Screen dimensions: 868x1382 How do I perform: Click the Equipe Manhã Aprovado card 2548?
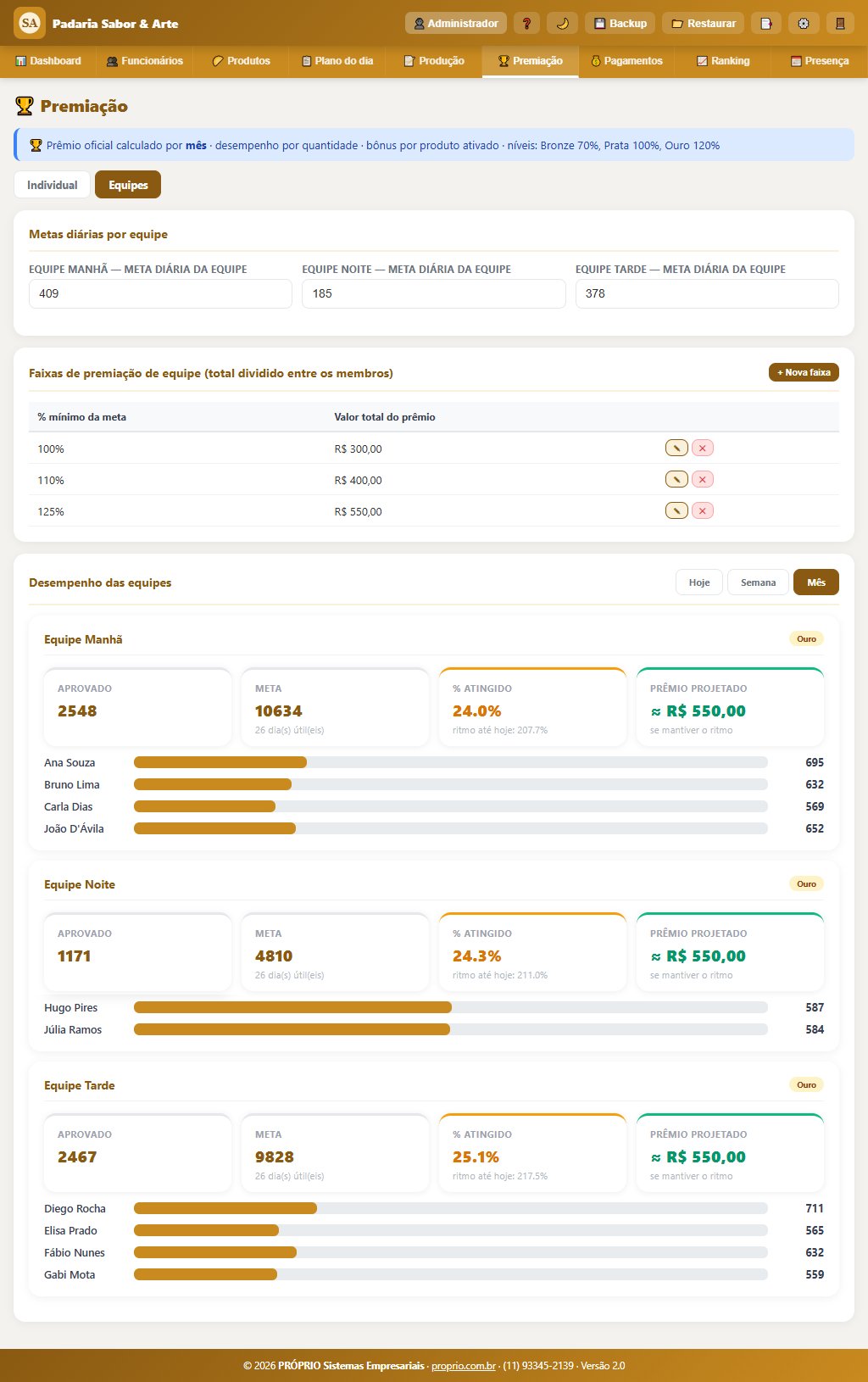pyautogui.click(x=137, y=707)
